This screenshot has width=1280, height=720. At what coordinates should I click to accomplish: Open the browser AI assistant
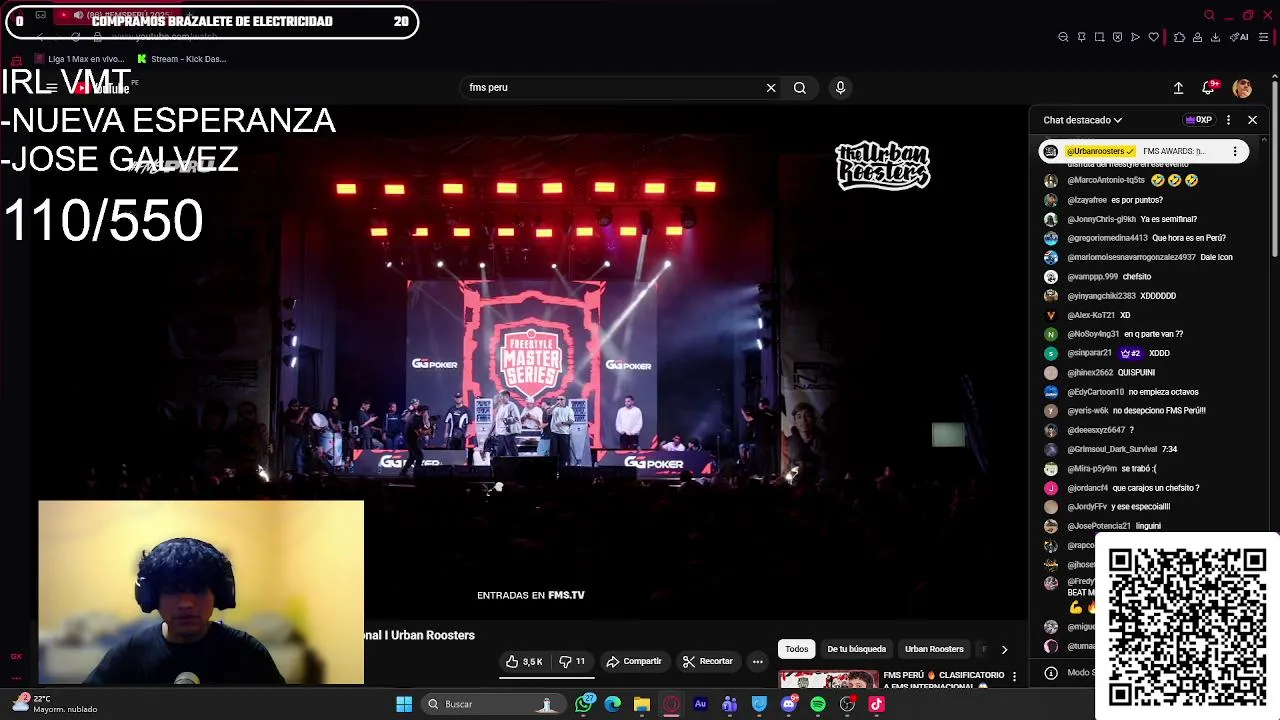coord(1239,37)
